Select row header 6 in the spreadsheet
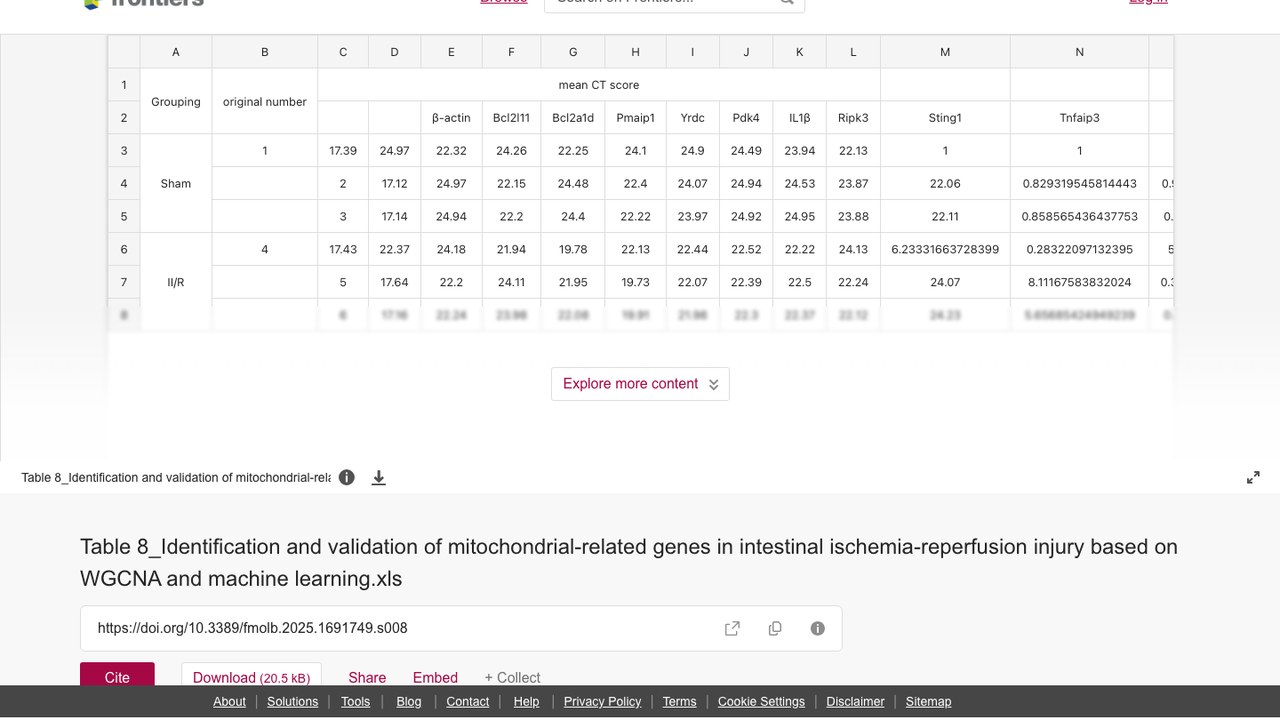The image size is (1280, 720). [124, 250]
